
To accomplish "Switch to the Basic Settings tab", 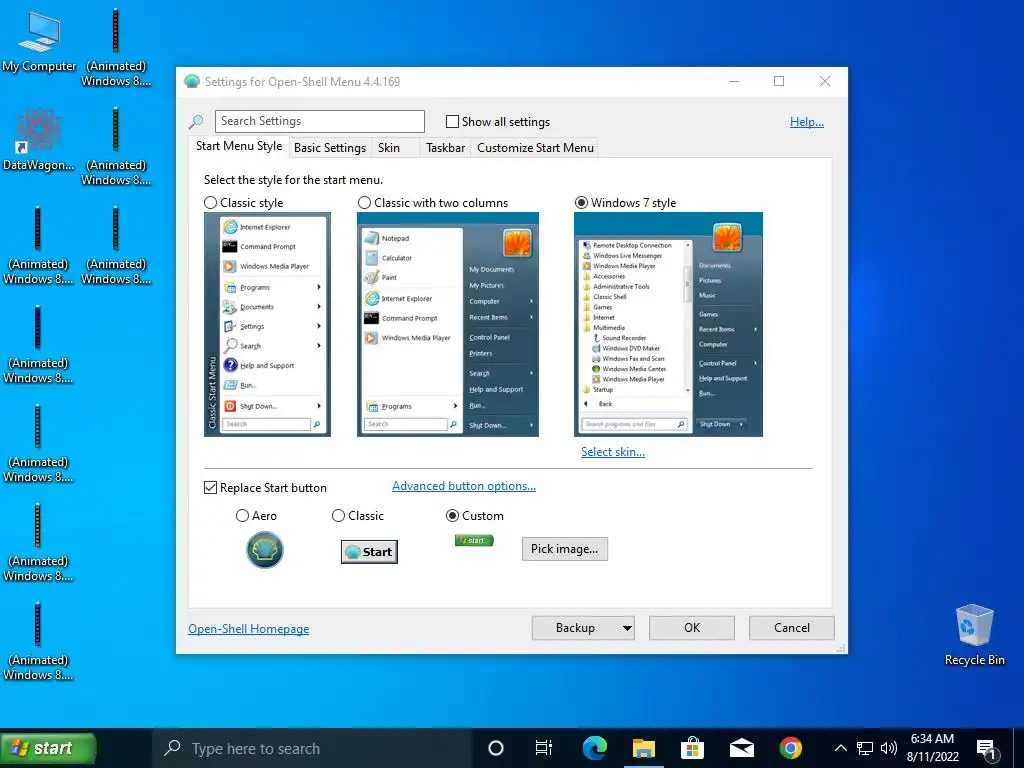I will pyautogui.click(x=330, y=148).
